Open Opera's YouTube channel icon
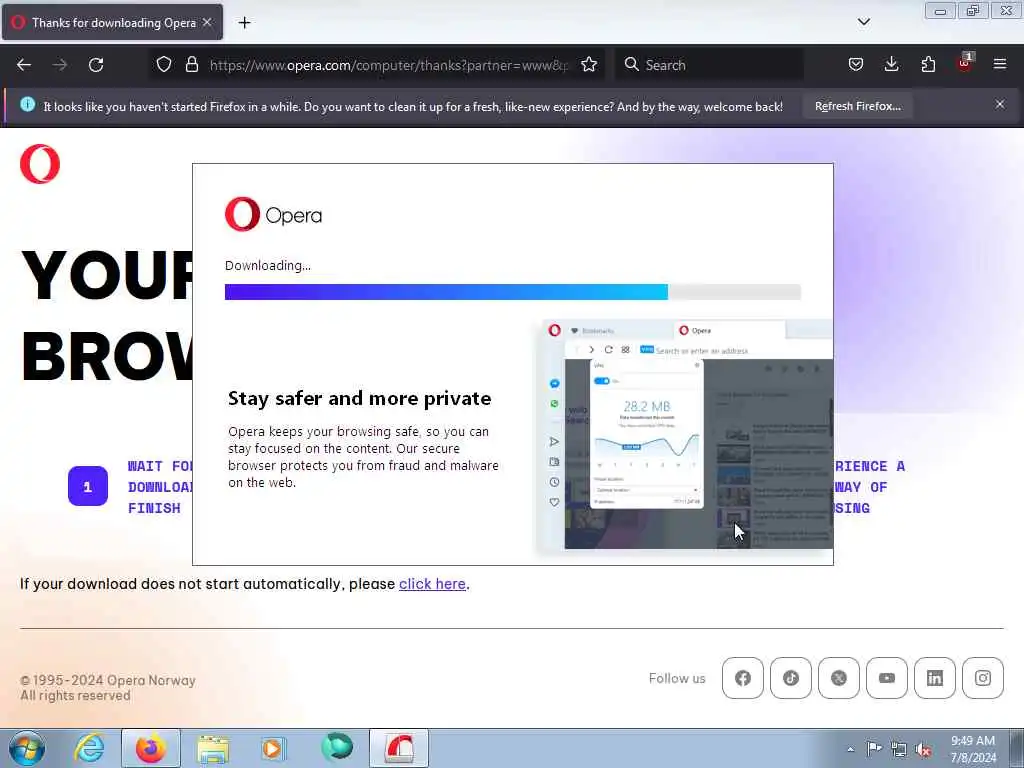This screenshot has width=1024, height=768. tap(887, 678)
